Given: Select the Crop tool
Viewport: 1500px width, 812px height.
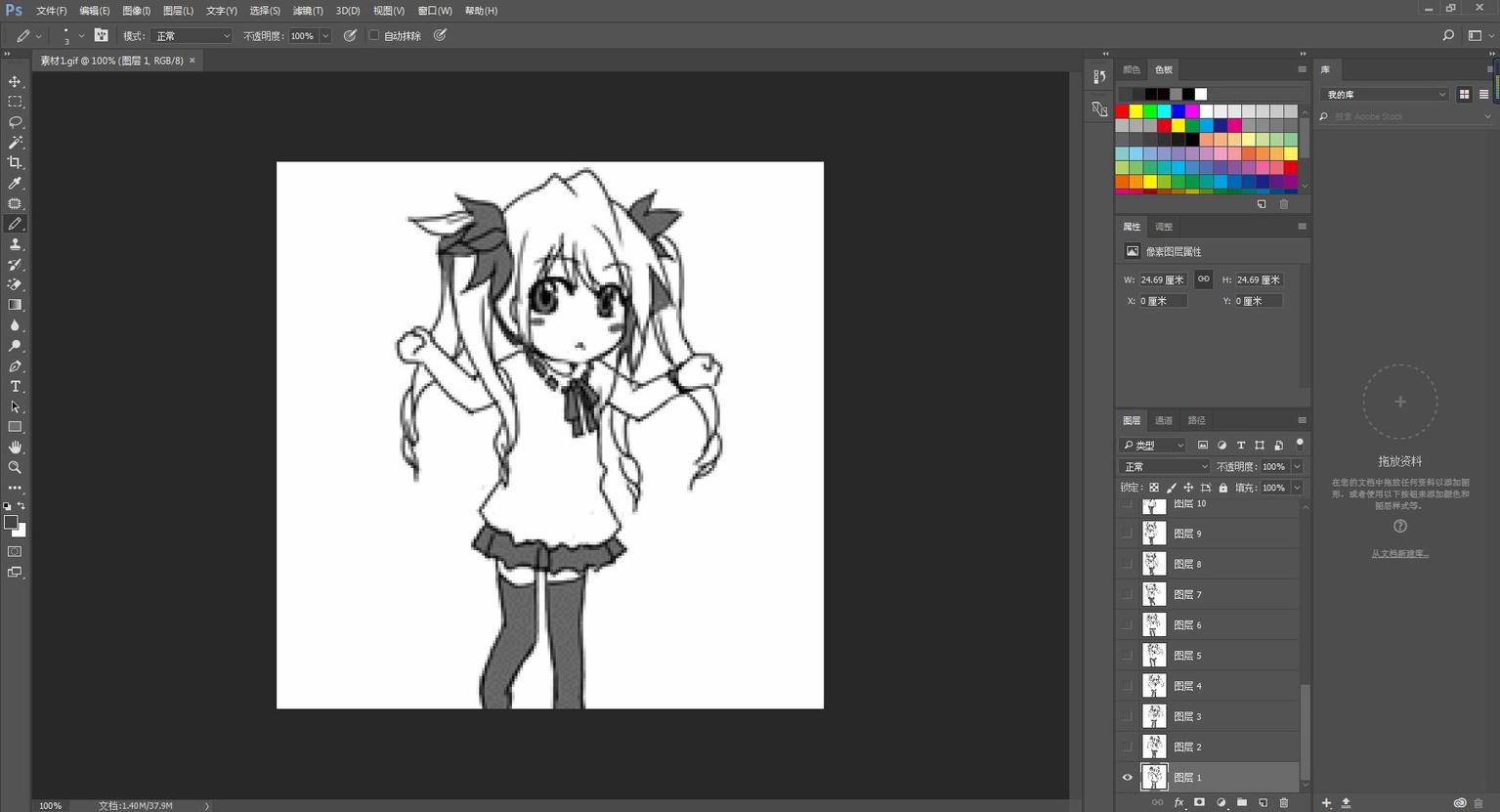Looking at the screenshot, I should (x=15, y=163).
